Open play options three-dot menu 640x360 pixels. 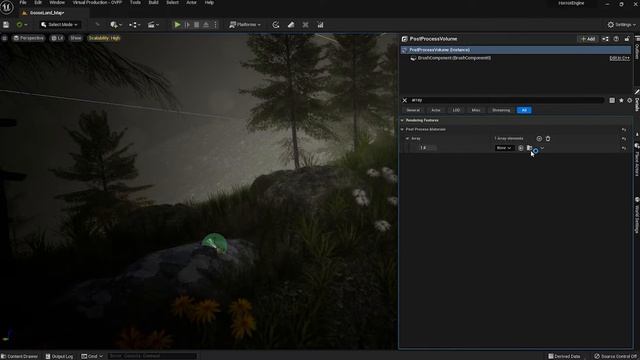point(216,25)
